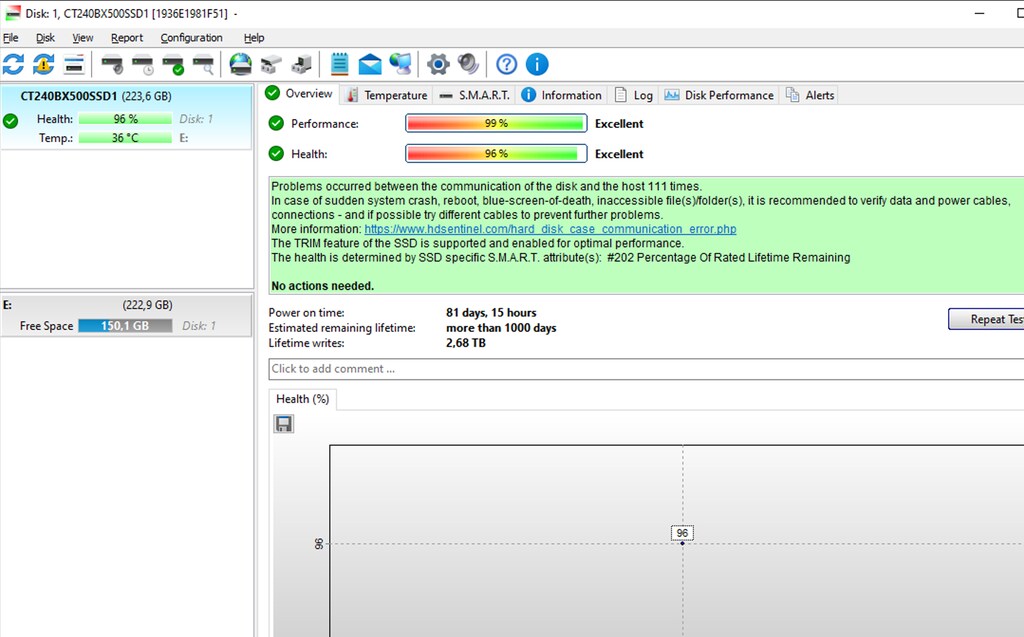Open the File menu
Image resolution: width=1024 pixels, height=637 pixels.
tap(10, 38)
